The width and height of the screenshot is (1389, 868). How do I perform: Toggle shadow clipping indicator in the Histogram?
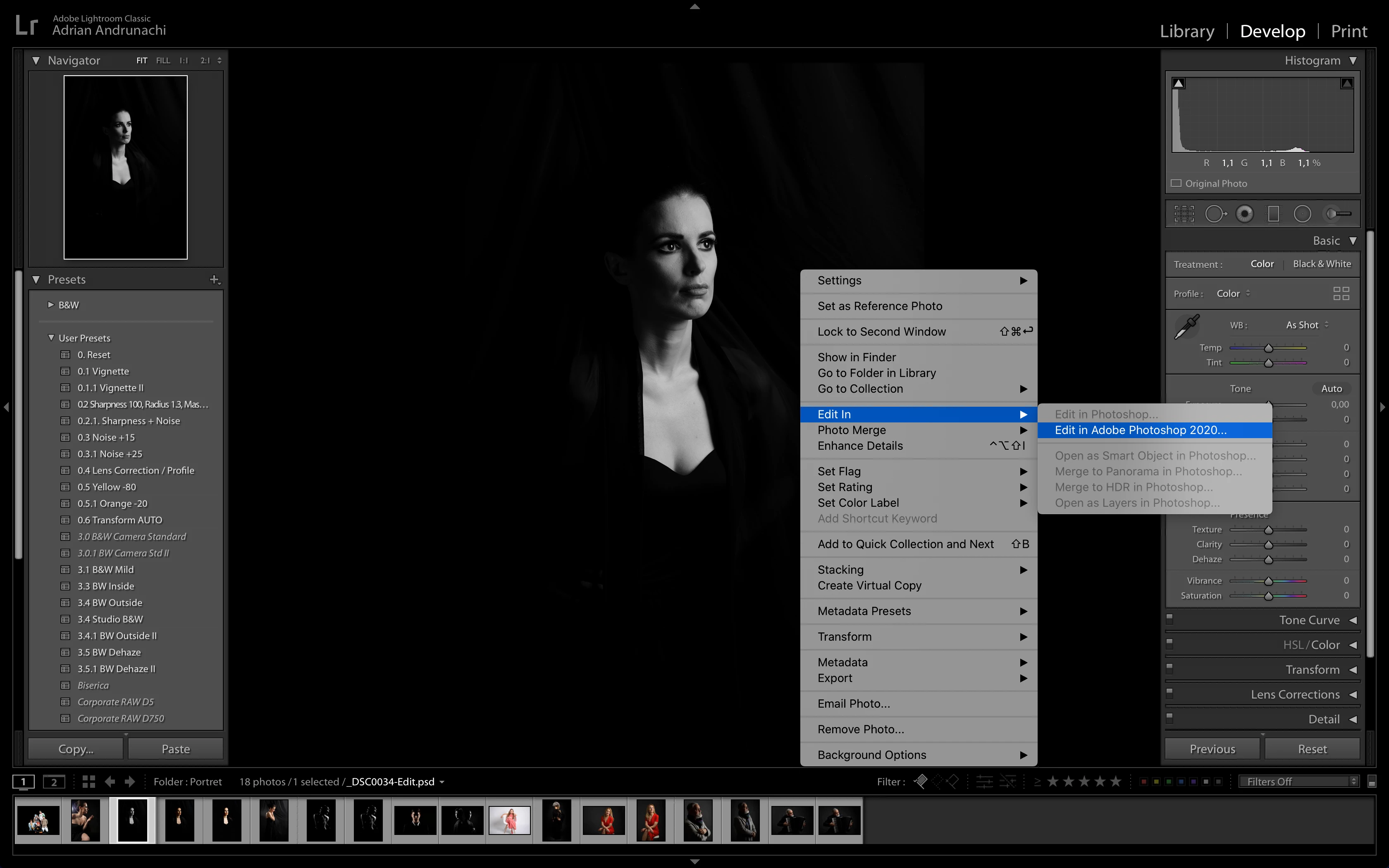click(1178, 84)
